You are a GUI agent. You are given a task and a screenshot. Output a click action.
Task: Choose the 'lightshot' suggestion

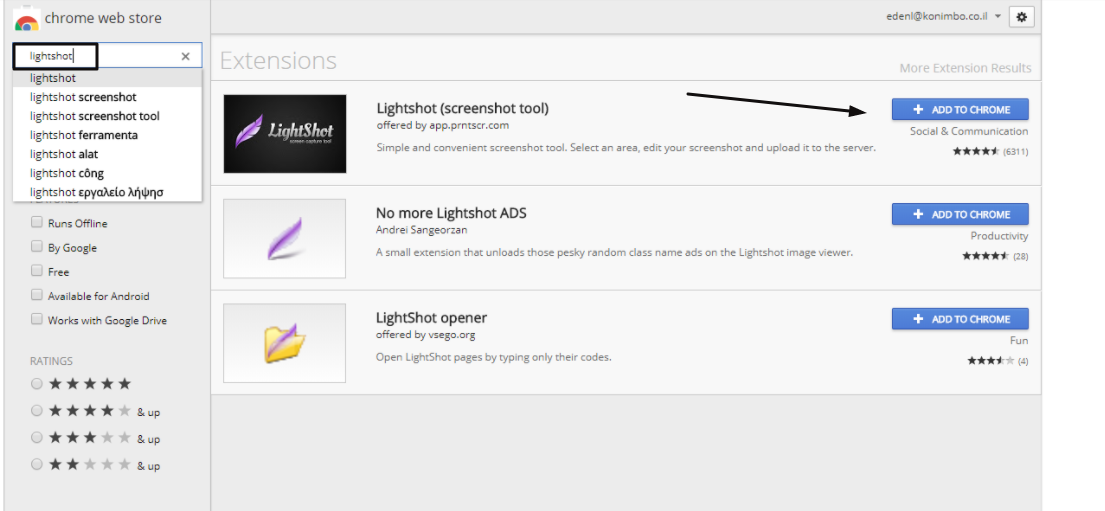[x=107, y=78]
